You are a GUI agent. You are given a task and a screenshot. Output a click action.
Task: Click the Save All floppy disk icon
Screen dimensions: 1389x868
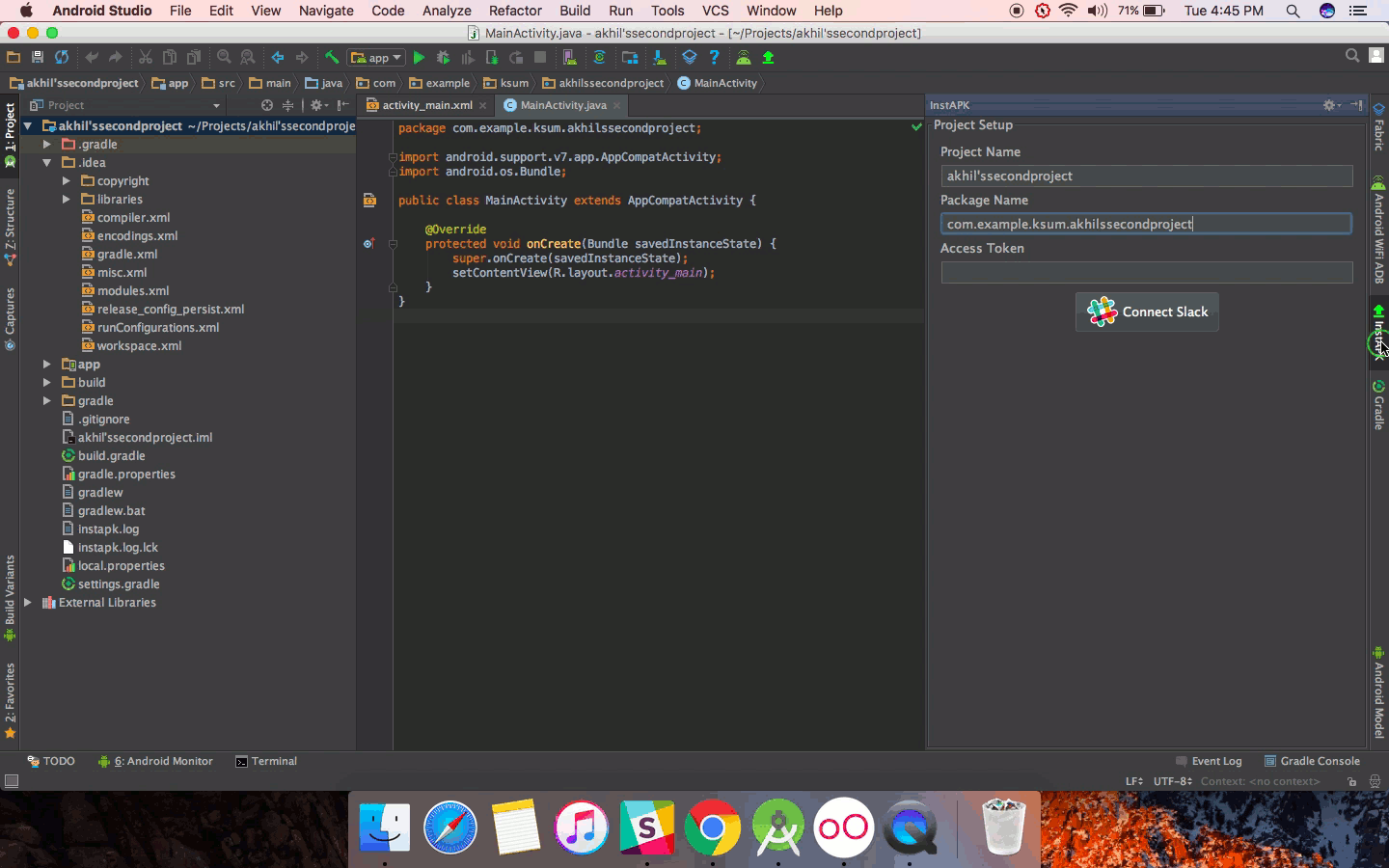(38, 58)
